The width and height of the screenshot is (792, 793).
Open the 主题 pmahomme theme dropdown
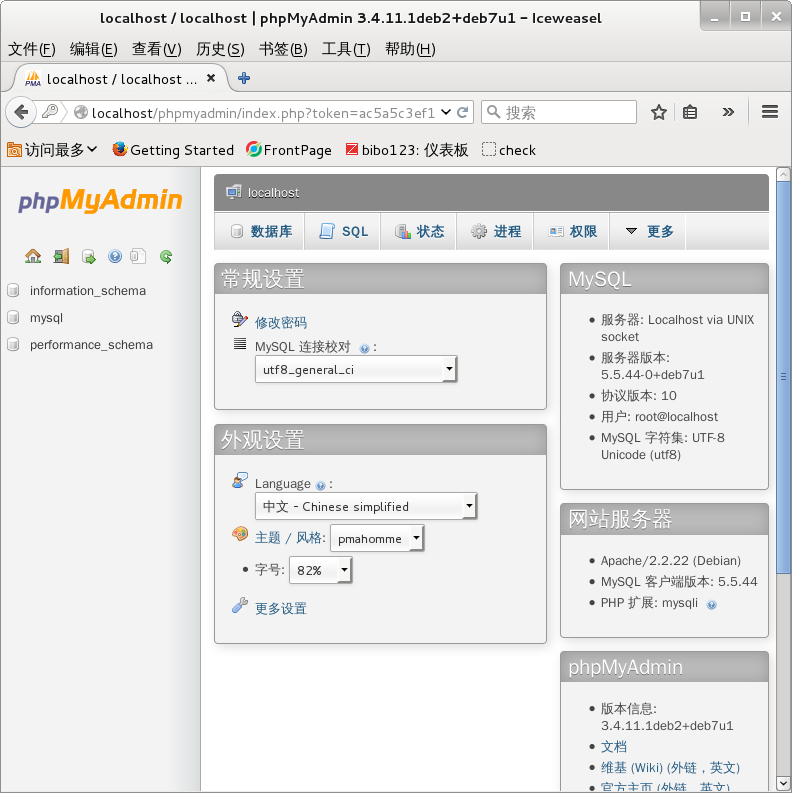pos(376,539)
